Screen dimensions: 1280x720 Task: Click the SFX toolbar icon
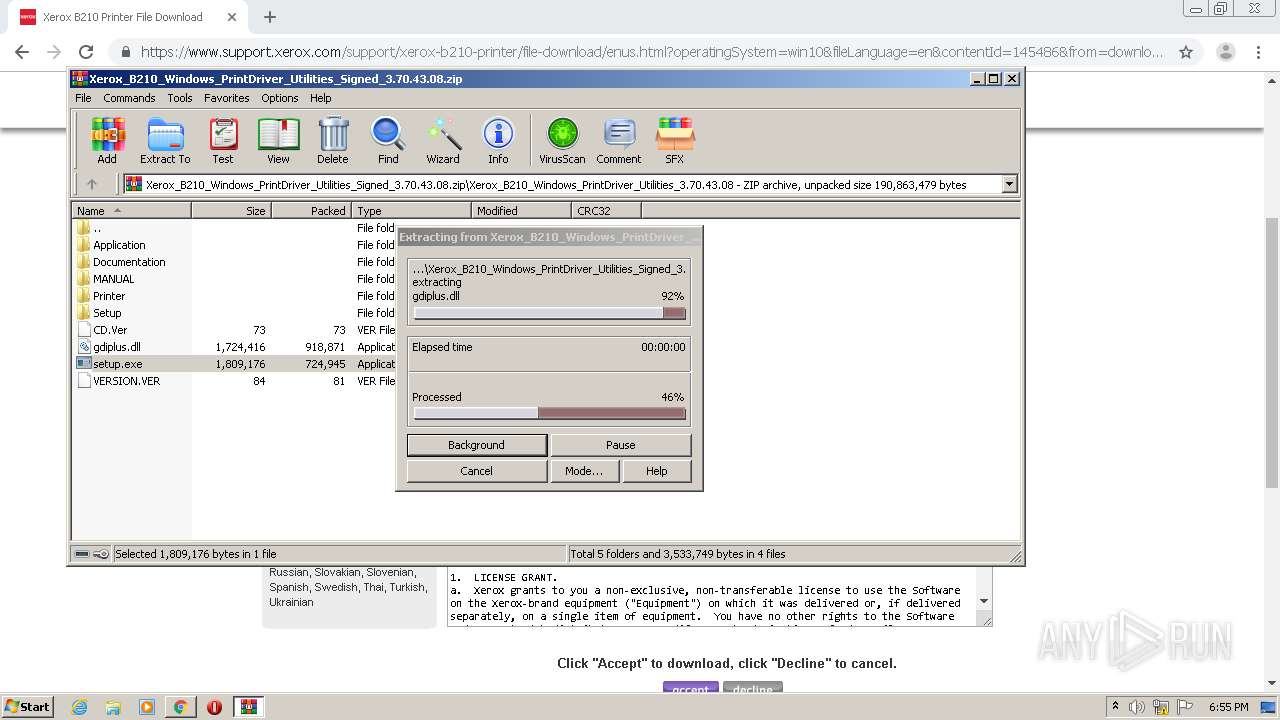[x=675, y=140]
